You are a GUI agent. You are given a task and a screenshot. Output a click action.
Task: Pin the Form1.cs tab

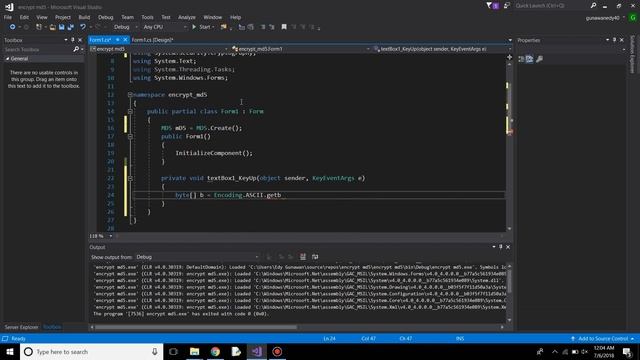117,40
